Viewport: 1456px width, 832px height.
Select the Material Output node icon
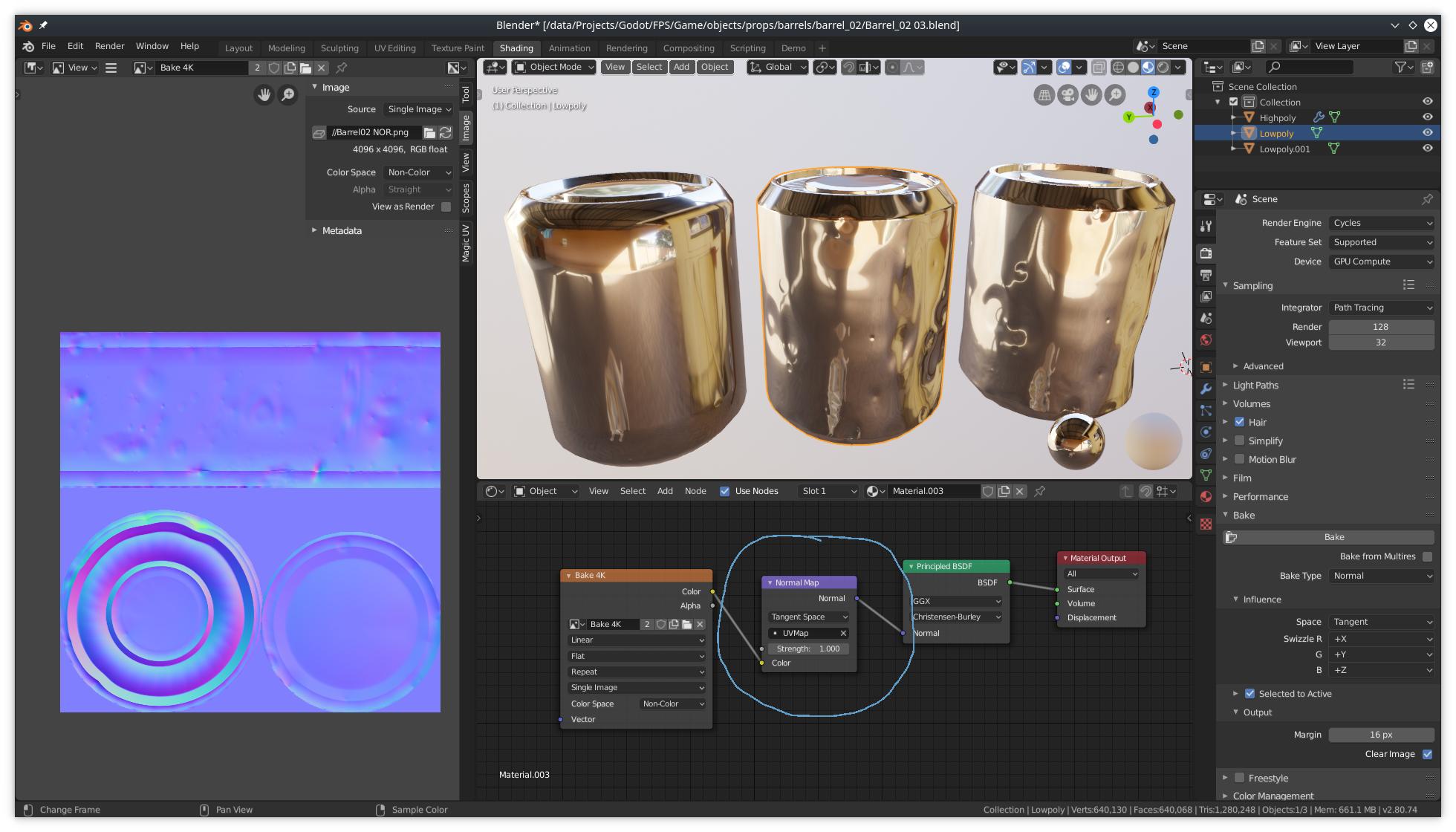[x=1064, y=558]
